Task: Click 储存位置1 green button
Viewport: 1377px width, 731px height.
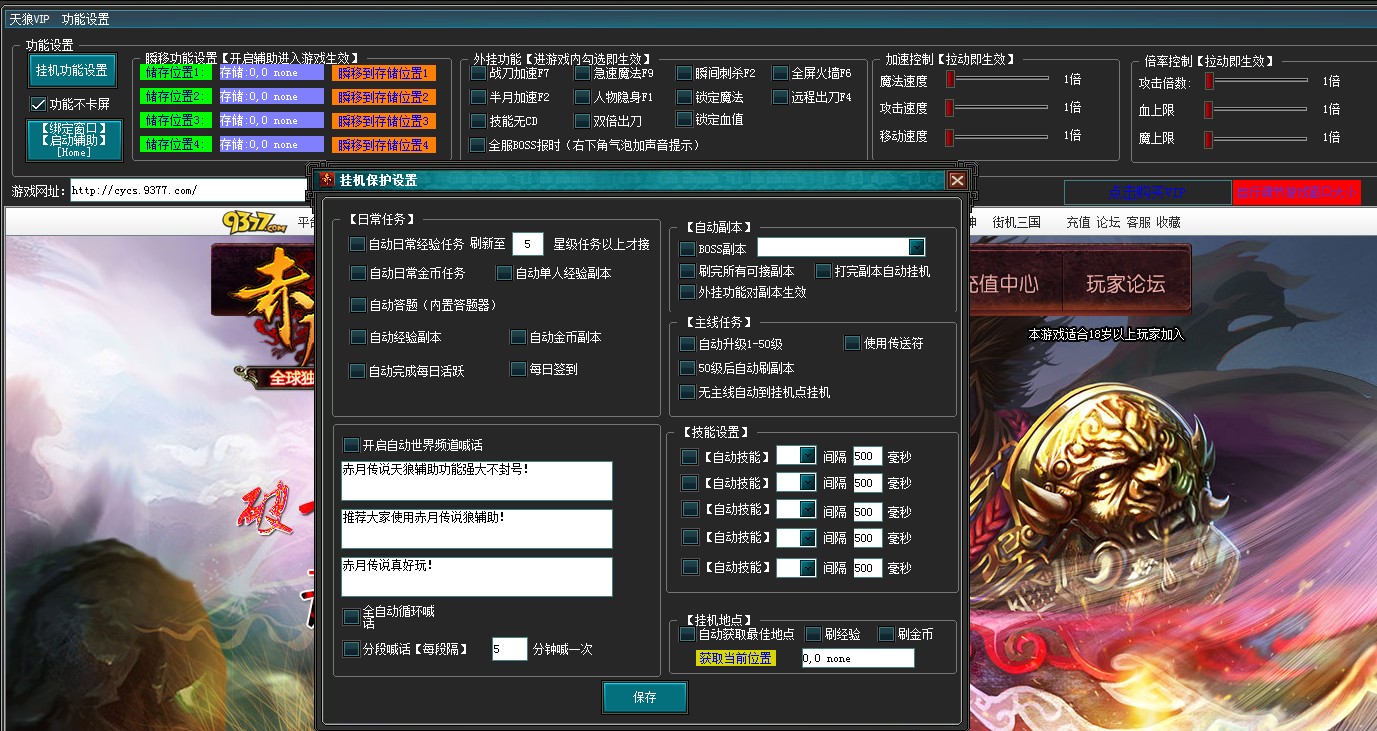Action: pyautogui.click(x=176, y=72)
